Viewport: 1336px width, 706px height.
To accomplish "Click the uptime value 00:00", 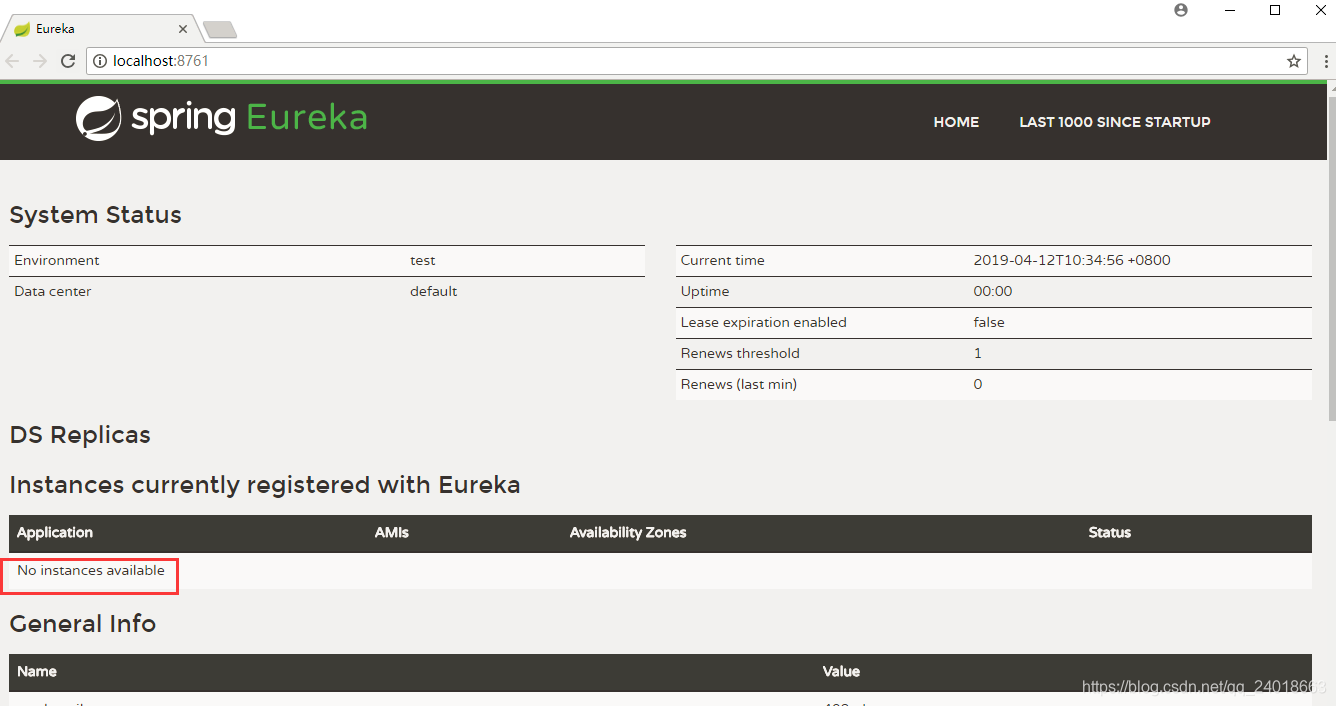I will click(x=993, y=291).
